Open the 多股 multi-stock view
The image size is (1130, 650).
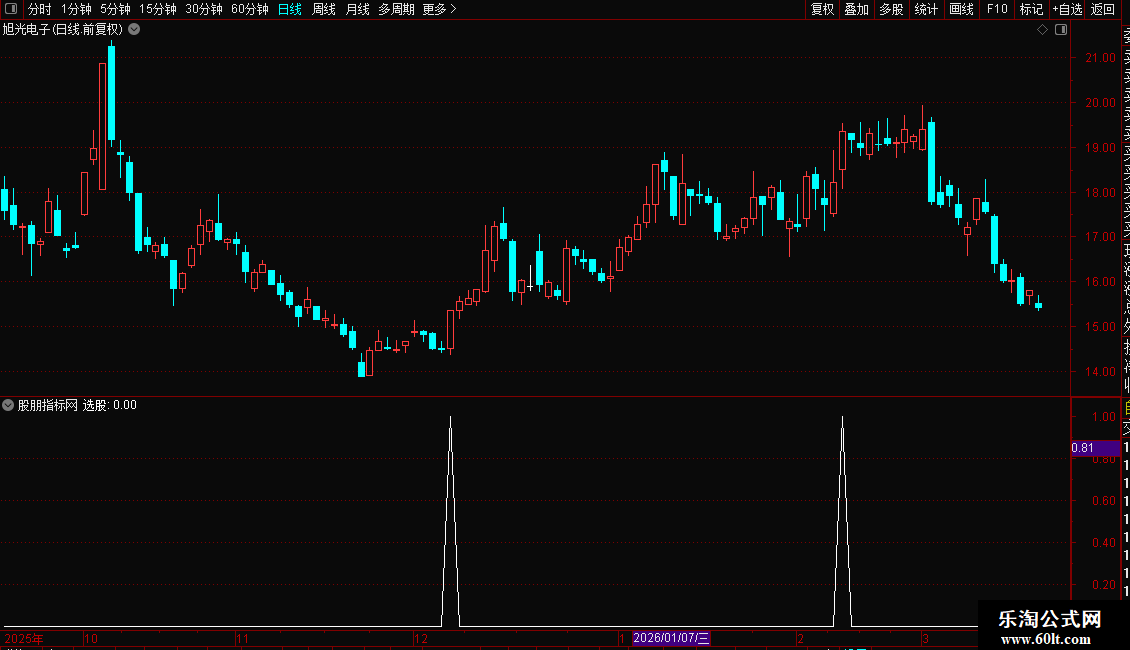coord(891,9)
